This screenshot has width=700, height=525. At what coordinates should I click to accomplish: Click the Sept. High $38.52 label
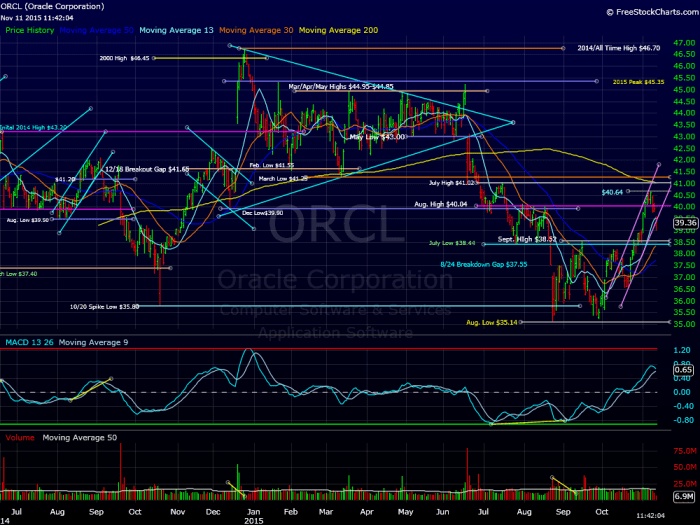[527, 239]
